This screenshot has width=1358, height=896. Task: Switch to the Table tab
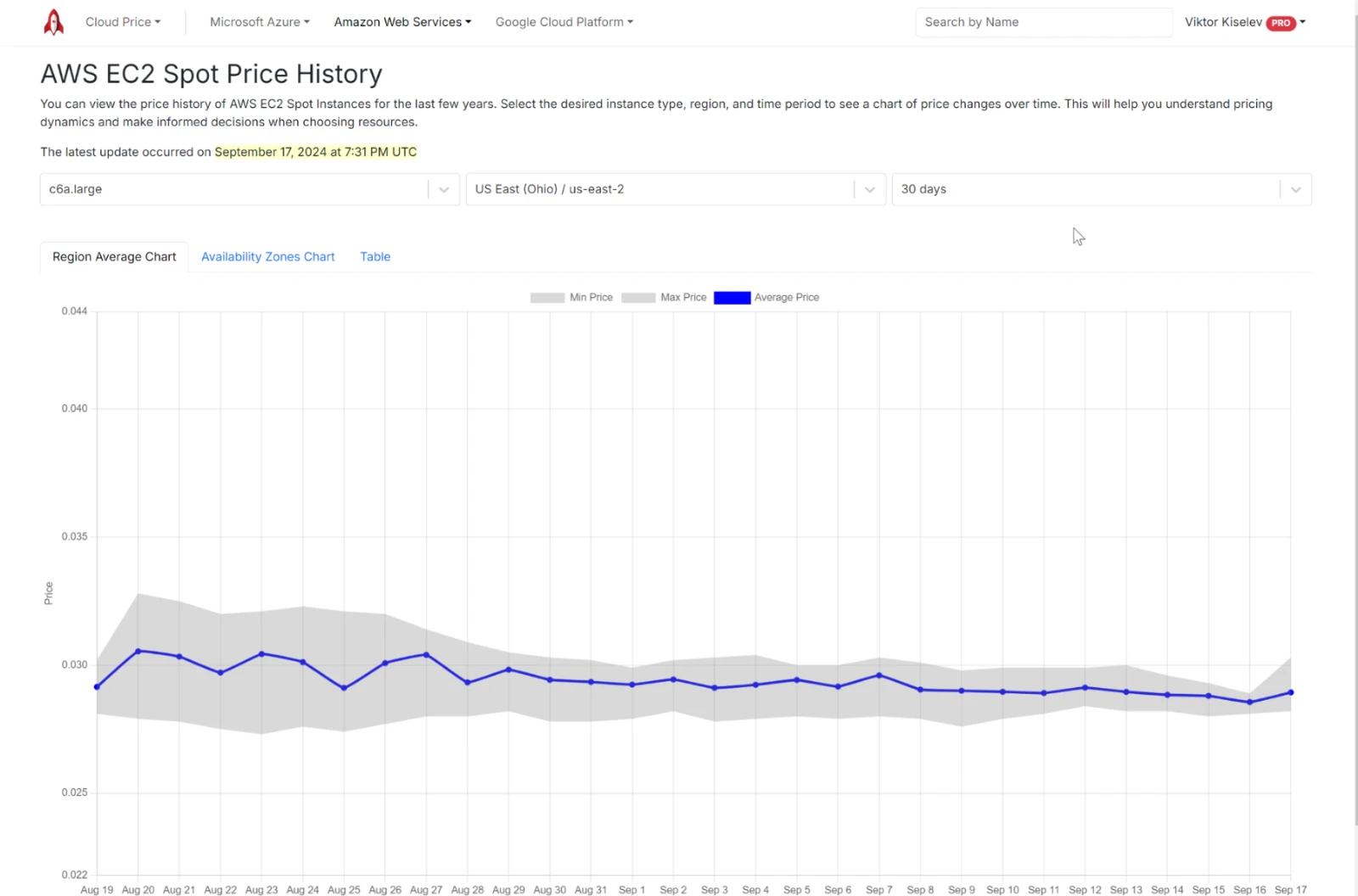375,256
